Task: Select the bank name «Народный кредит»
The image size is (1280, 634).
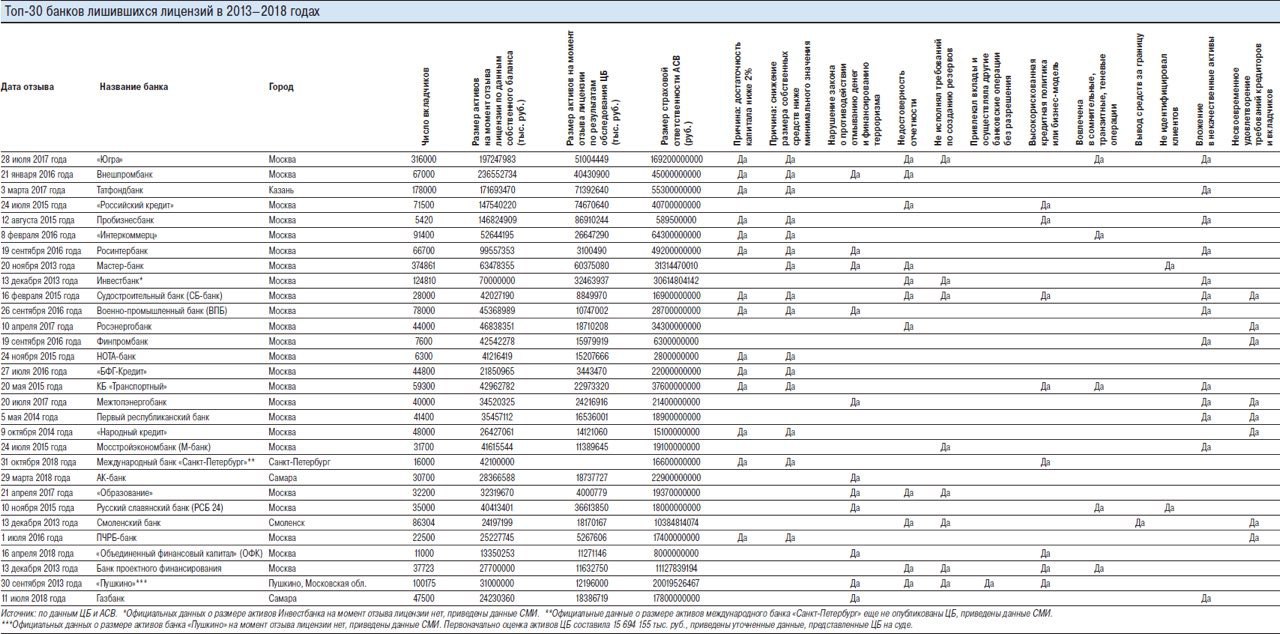Action: tap(131, 432)
